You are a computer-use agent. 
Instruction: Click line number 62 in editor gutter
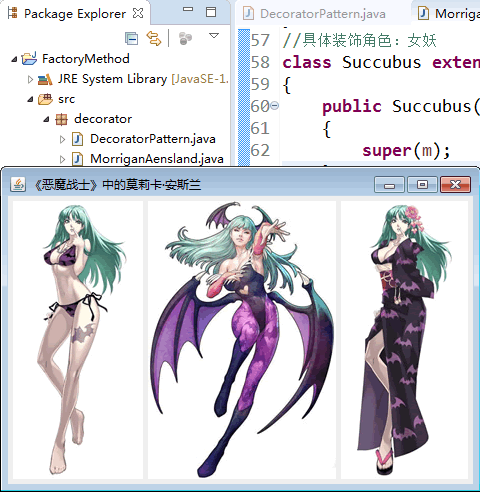(x=260, y=151)
